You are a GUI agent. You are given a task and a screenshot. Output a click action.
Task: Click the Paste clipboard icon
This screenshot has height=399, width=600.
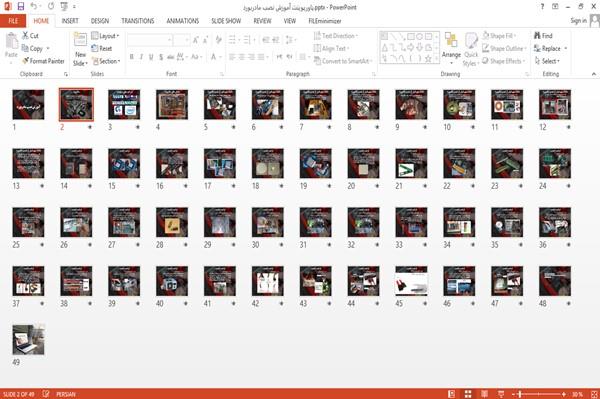(x=11, y=41)
